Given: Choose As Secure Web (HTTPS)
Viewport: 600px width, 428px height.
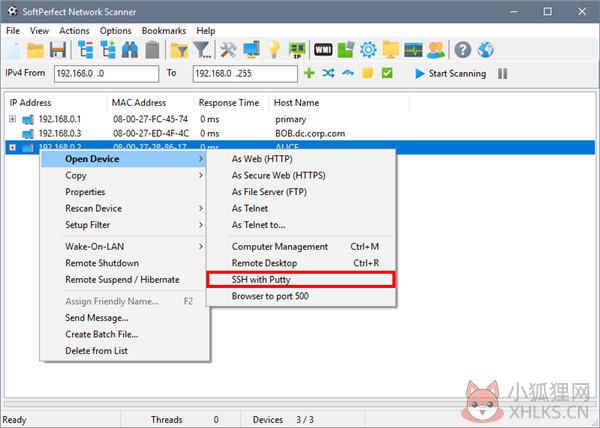Looking at the screenshot, I should click(301, 176).
